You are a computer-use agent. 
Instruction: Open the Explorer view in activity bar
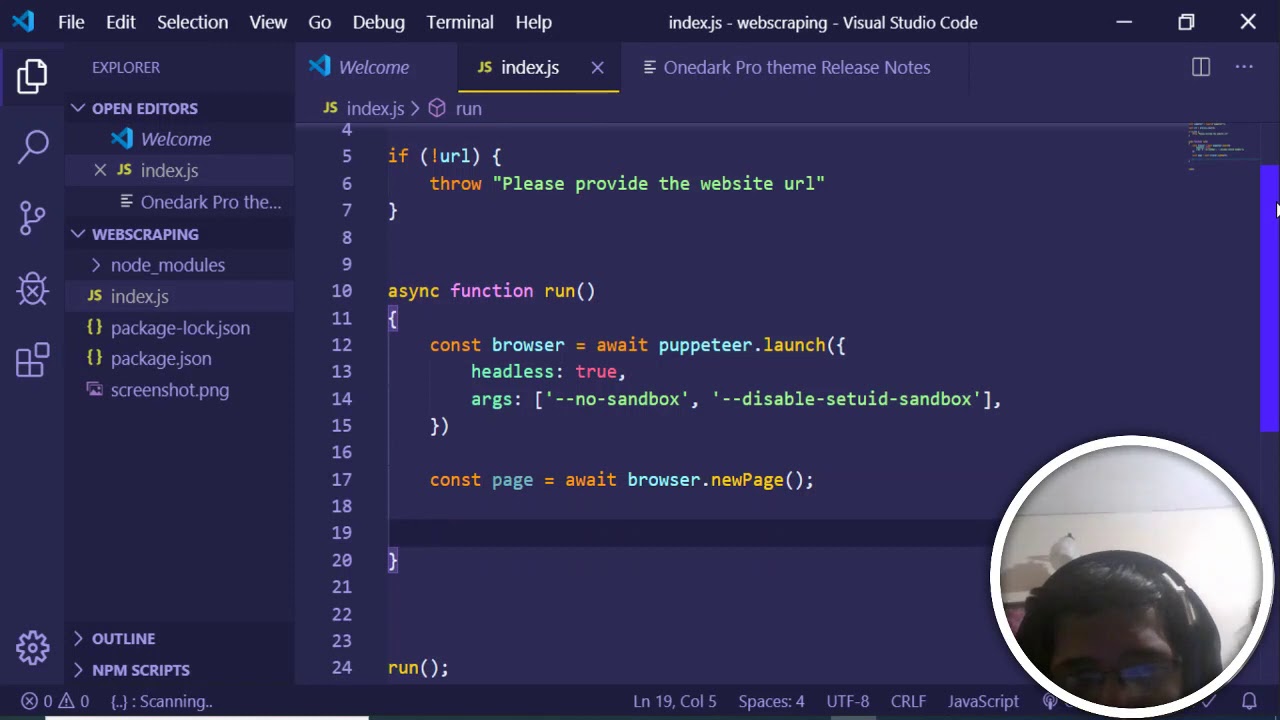point(32,76)
